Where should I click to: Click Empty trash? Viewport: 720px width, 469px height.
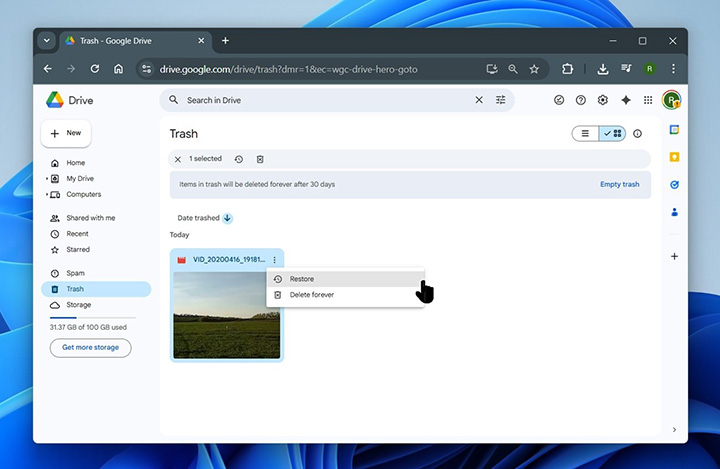click(x=619, y=184)
